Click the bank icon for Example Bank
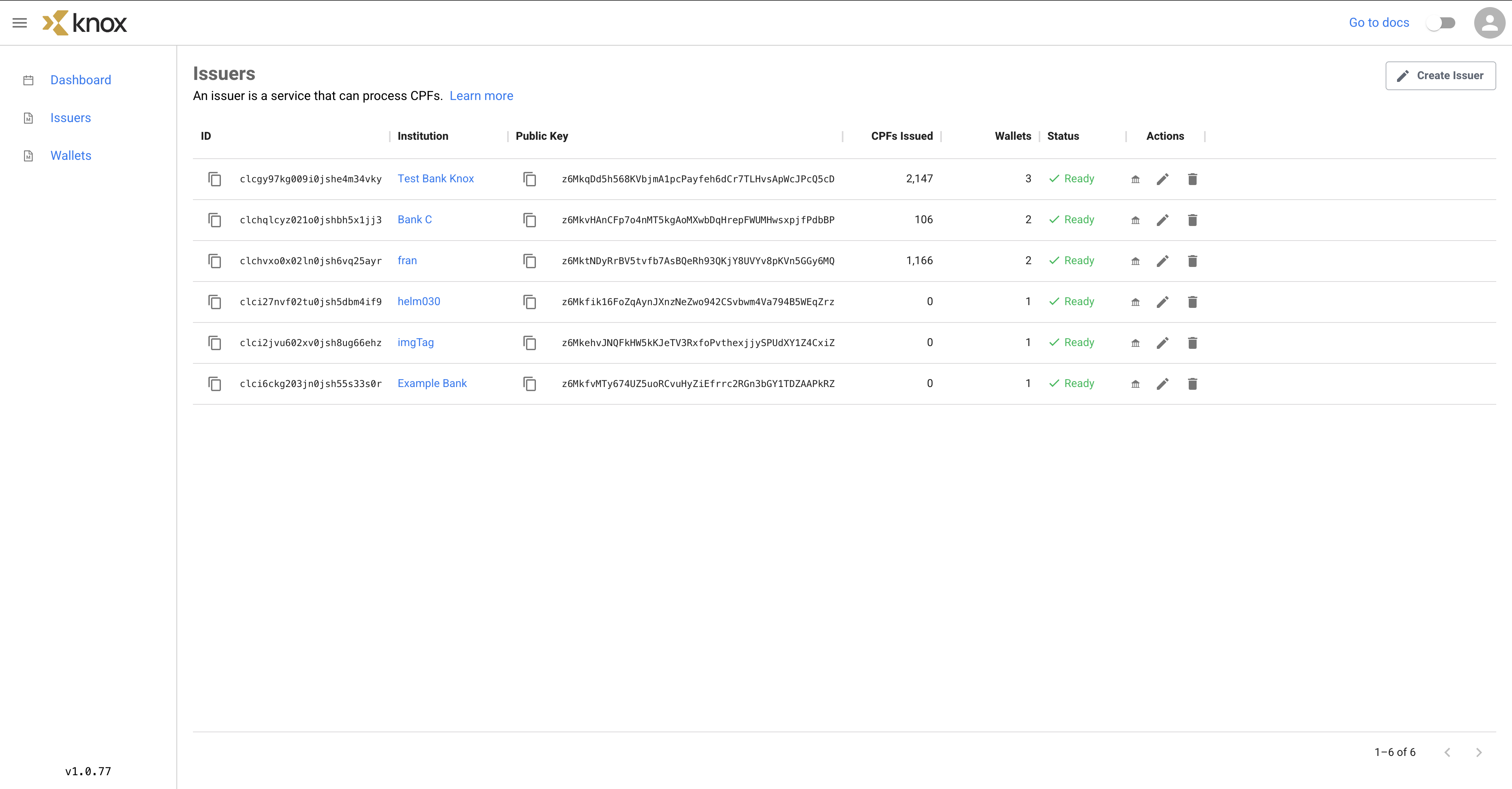1512x789 pixels. [x=1135, y=384]
